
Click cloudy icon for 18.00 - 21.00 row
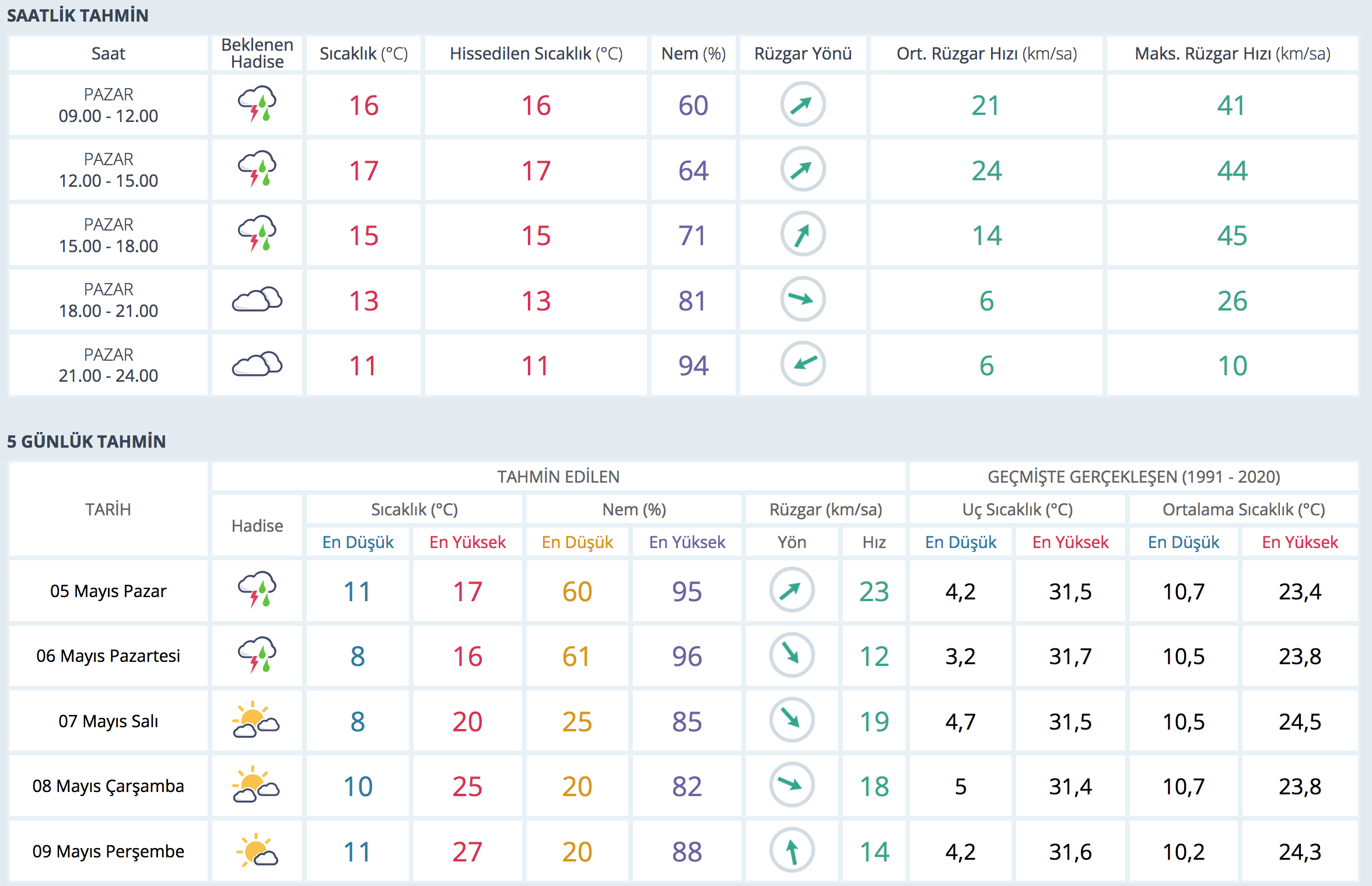(x=257, y=300)
